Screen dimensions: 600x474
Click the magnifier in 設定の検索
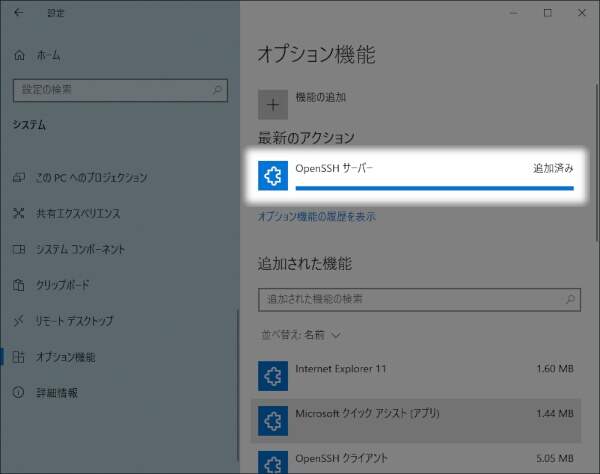(217, 90)
